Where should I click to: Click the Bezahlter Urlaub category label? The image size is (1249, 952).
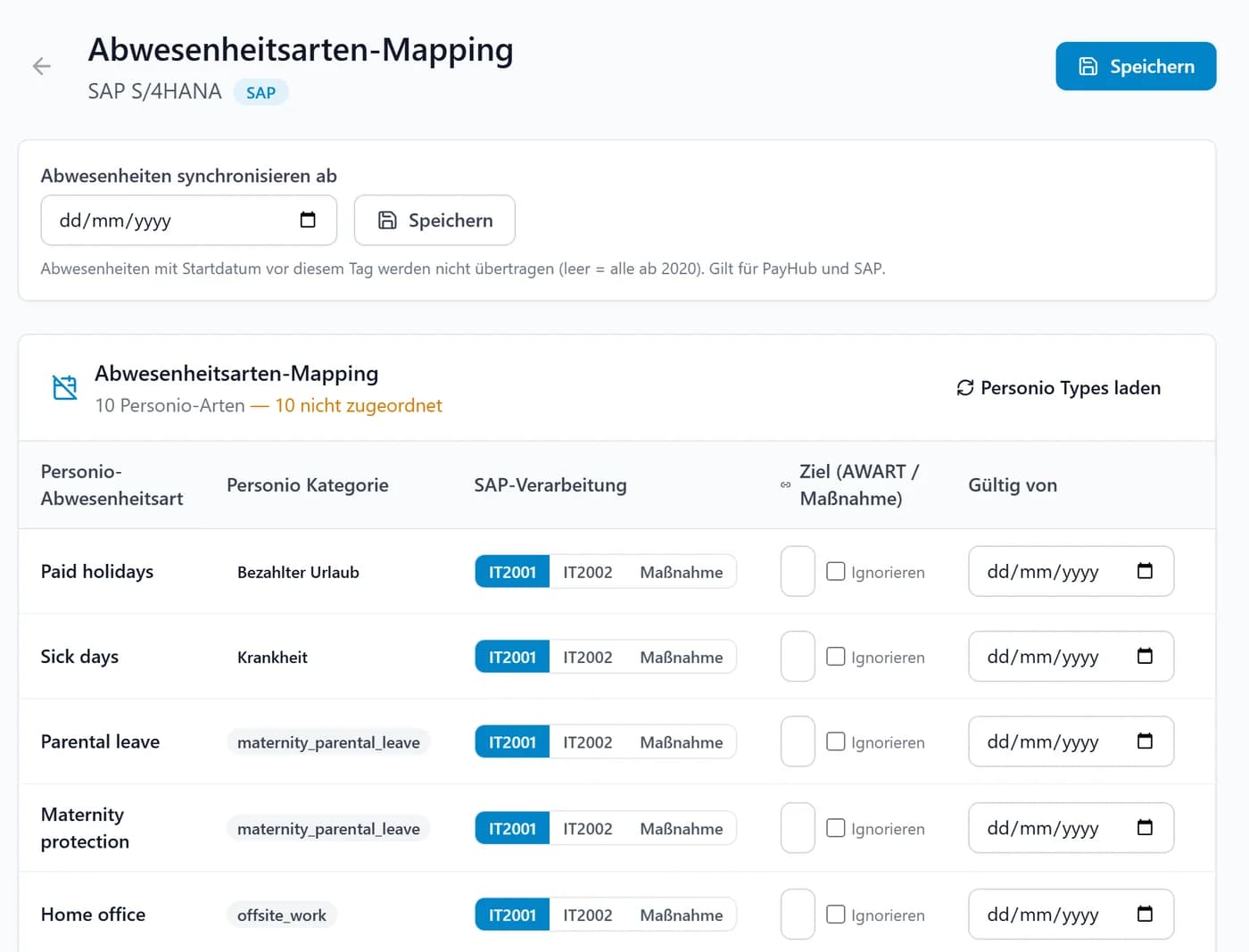(298, 572)
